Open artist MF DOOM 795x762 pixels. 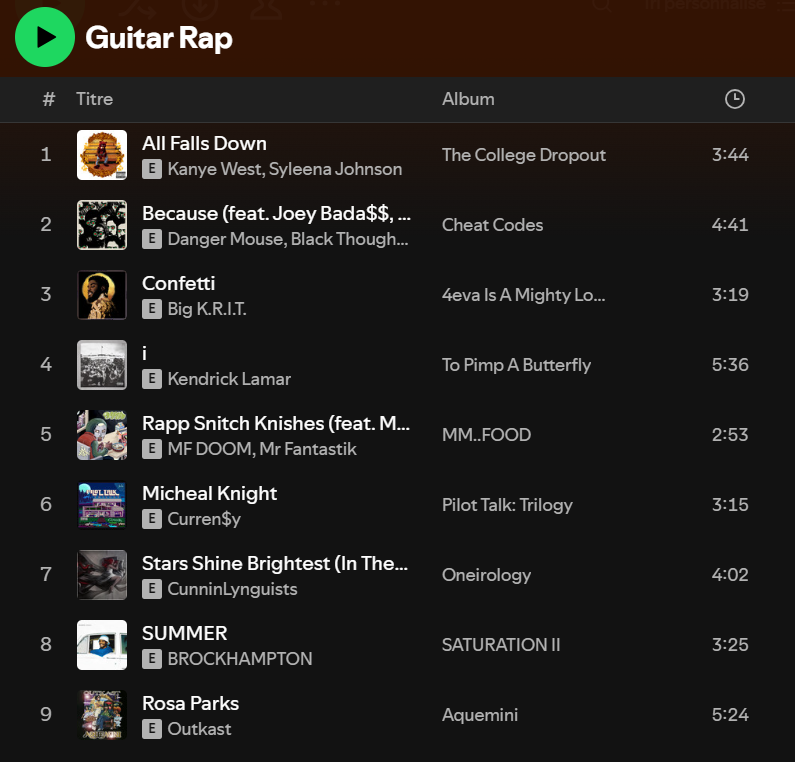tap(211, 449)
